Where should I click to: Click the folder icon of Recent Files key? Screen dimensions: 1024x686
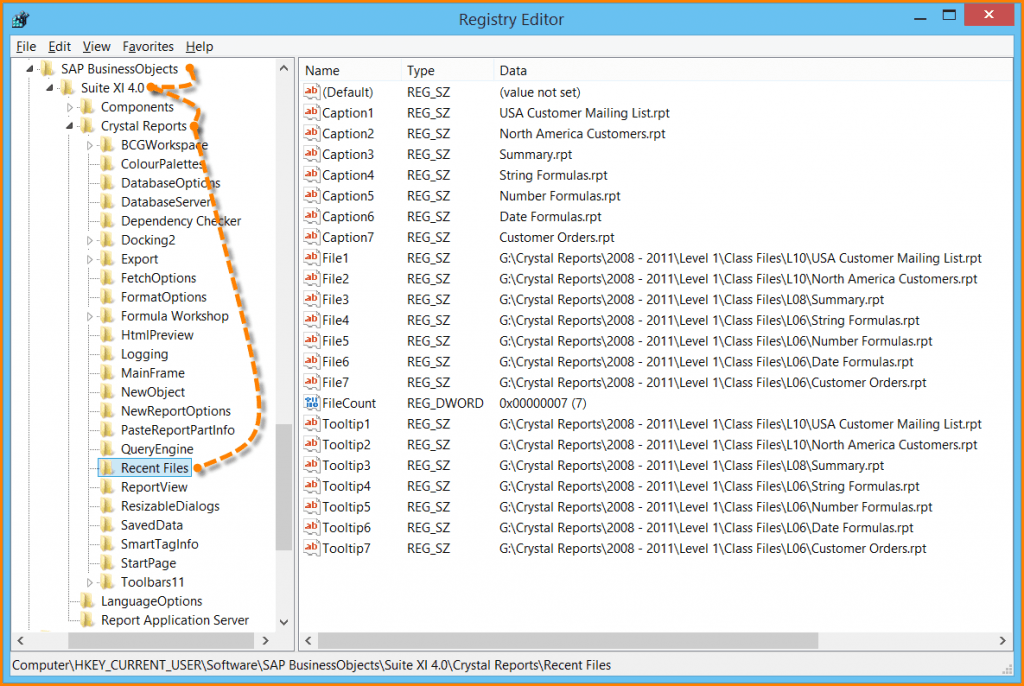coord(107,468)
